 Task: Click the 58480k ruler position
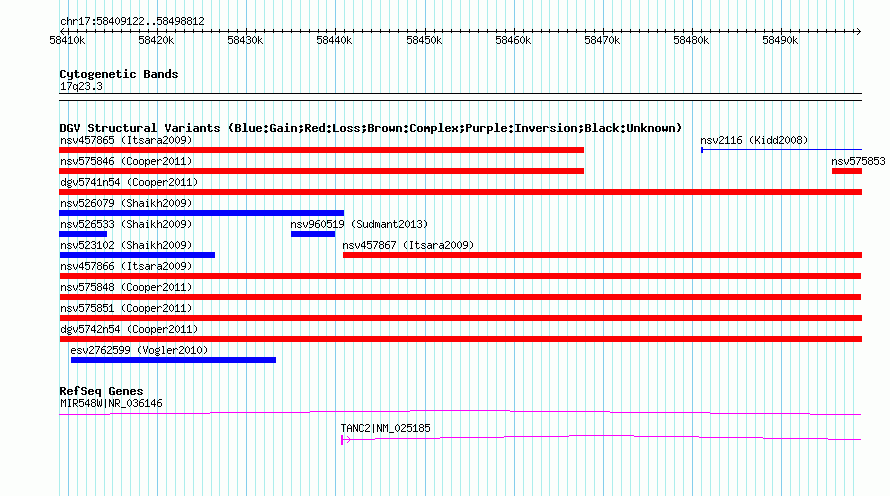691,40
